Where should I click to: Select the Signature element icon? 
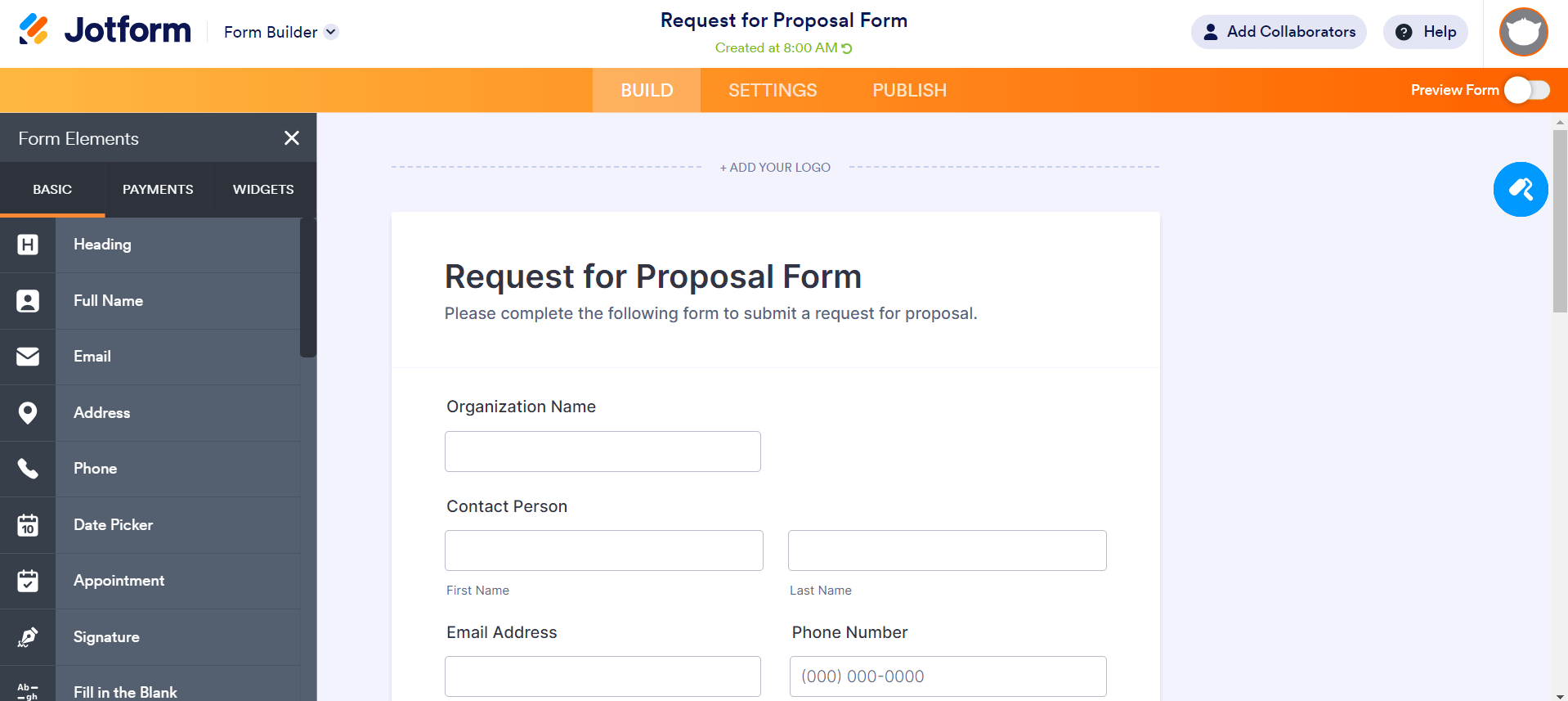click(x=28, y=637)
